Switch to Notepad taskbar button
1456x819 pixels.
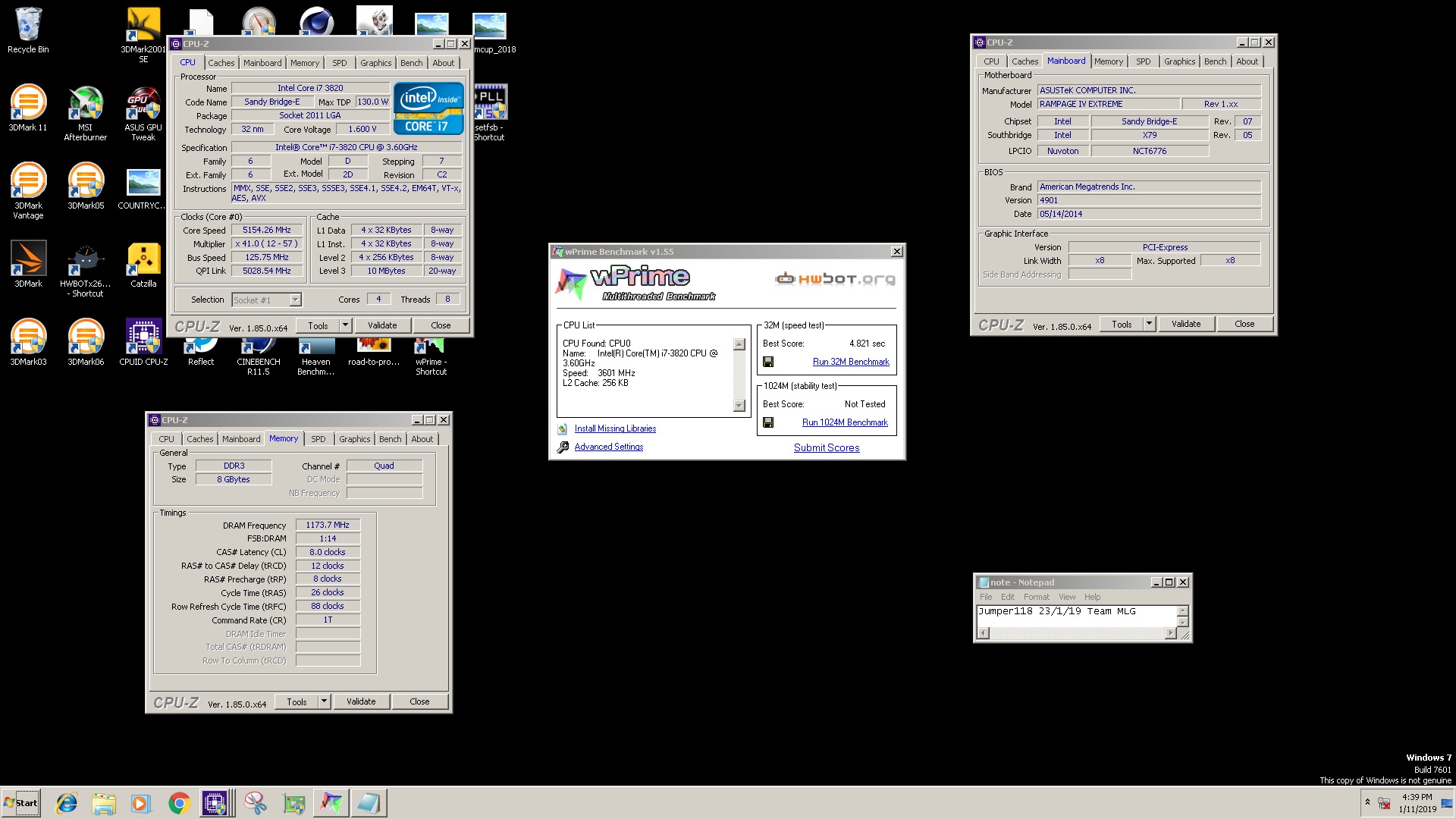(x=369, y=803)
